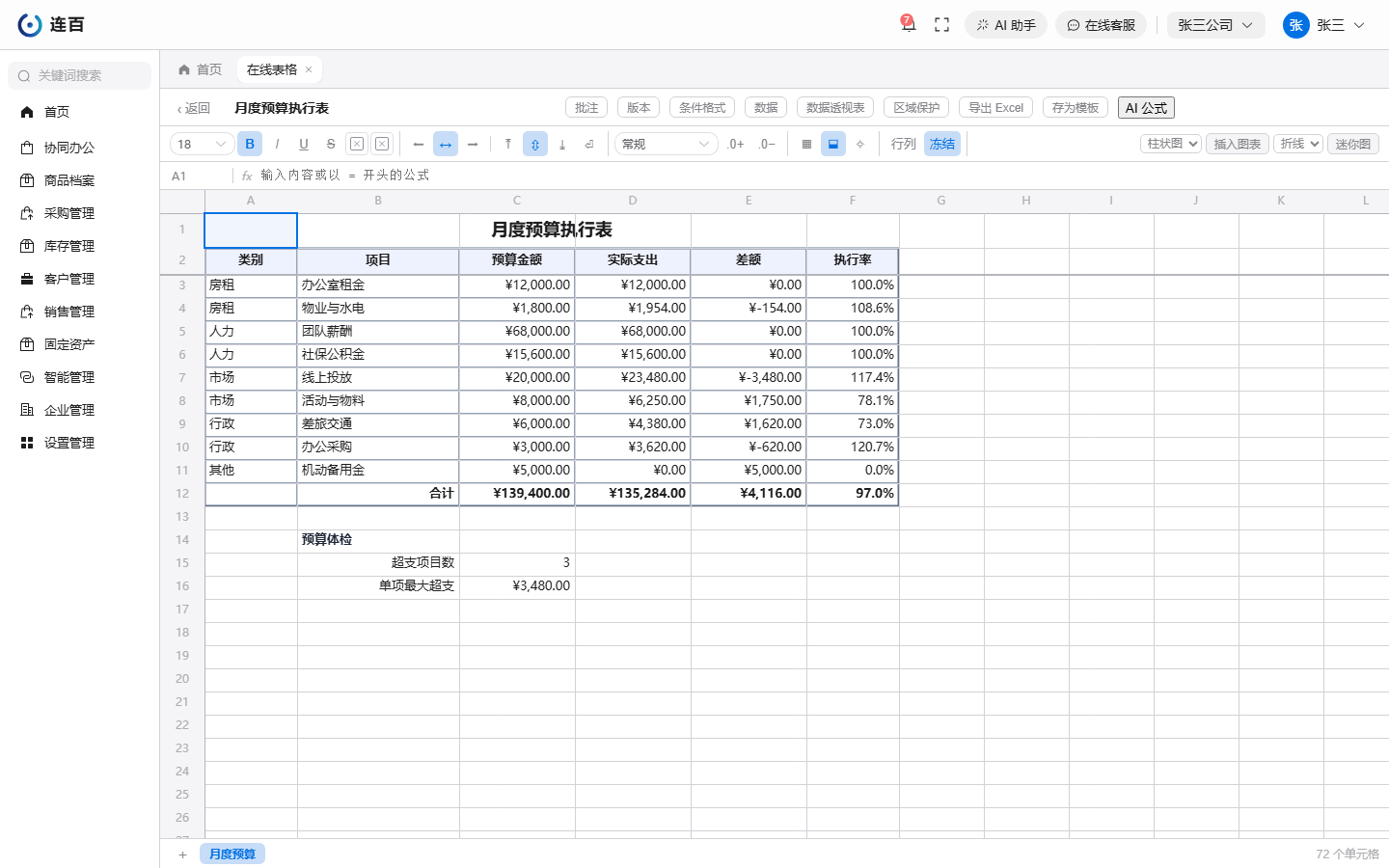Open the notification bell with red badge

pyautogui.click(x=908, y=24)
